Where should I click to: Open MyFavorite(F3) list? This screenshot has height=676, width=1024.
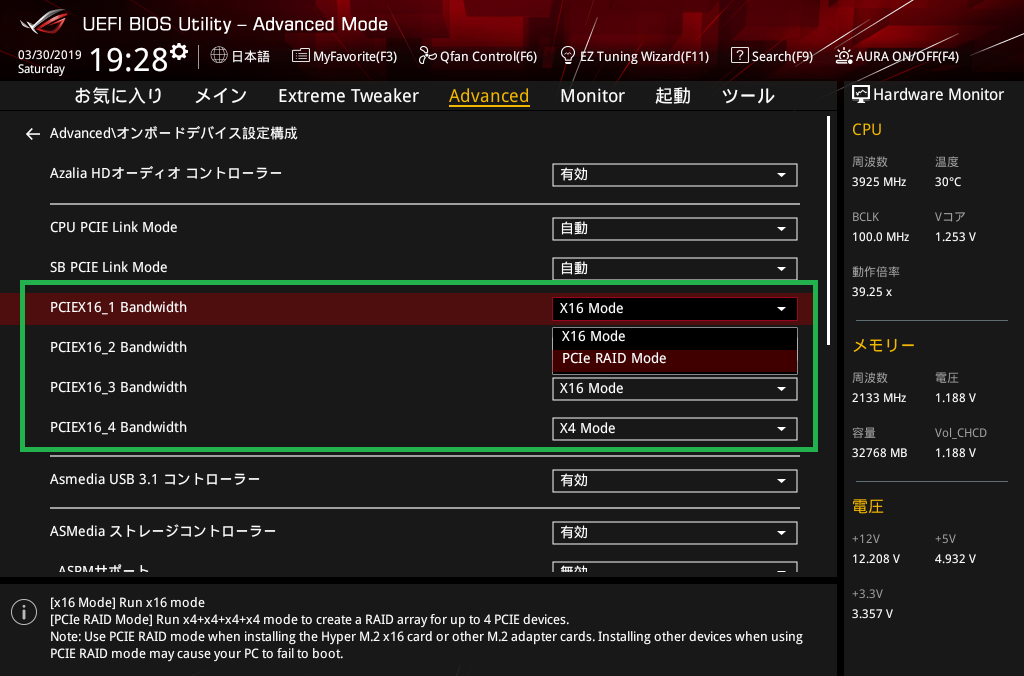[x=344, y=56]
